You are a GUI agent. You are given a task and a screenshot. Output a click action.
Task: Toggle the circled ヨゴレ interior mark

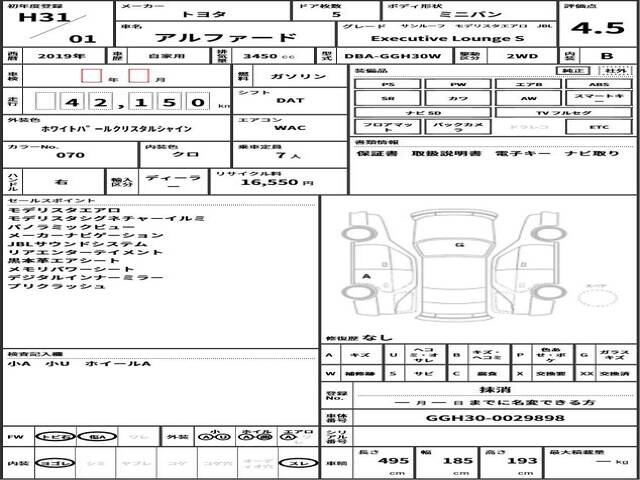tap(56, 463)
